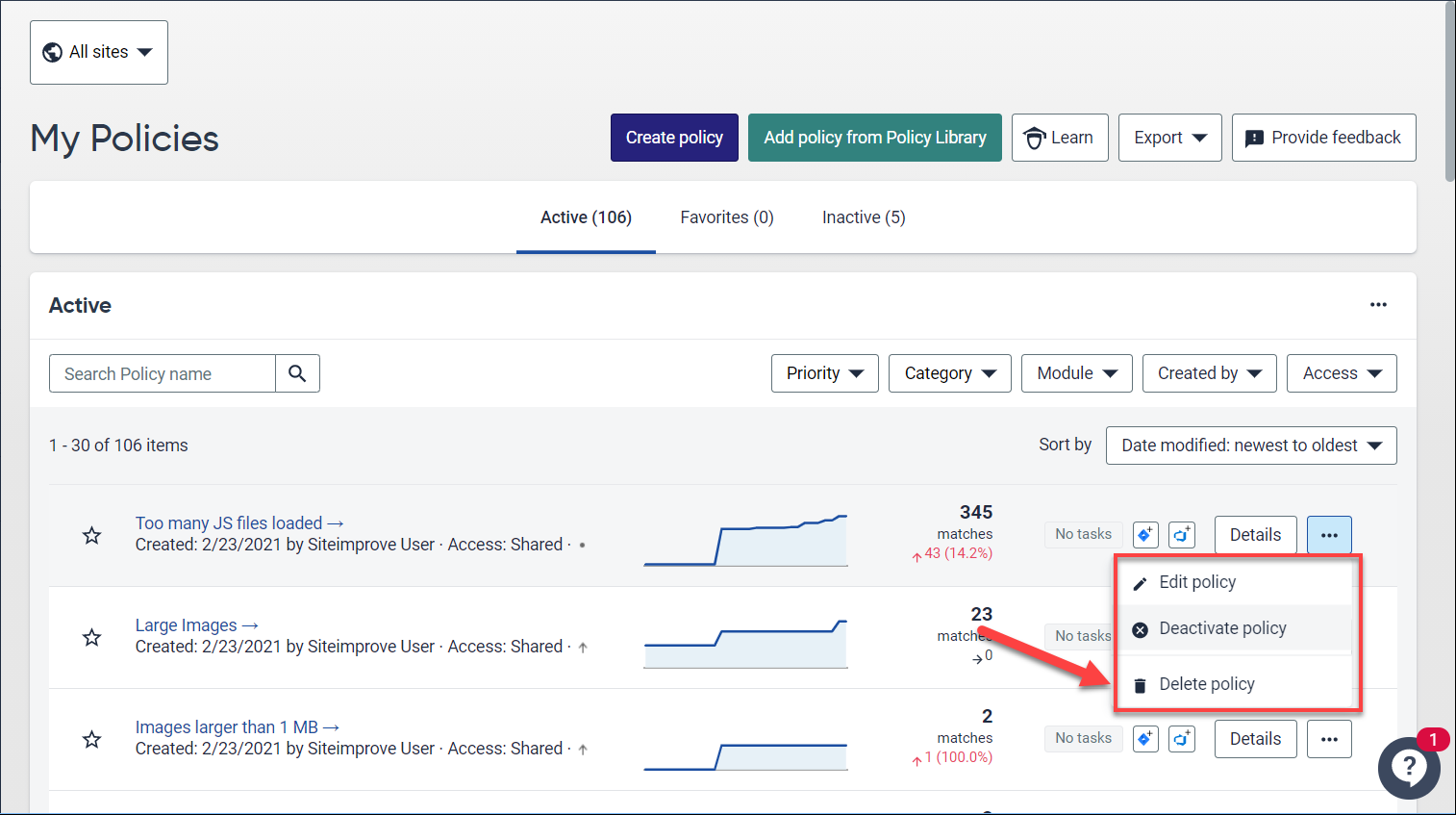Switch to the Inactive (5) tab
The image size is (1456, 815).
point(864,217)
